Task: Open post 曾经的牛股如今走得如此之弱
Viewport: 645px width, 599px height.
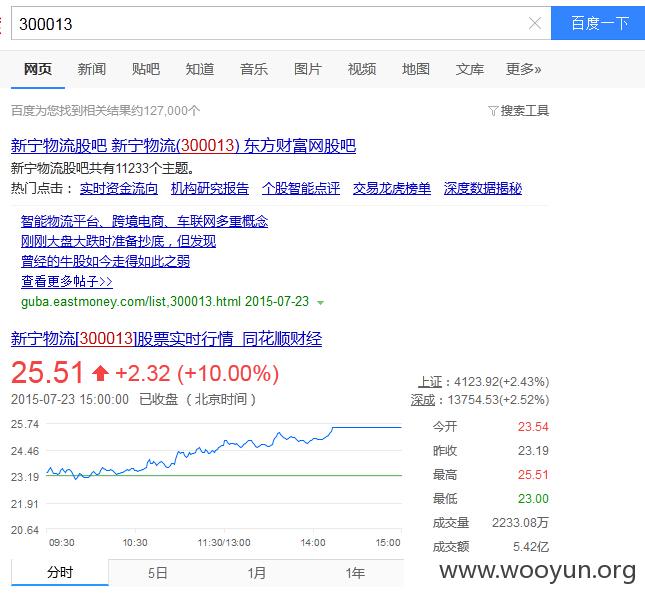Action: (105, 261)
